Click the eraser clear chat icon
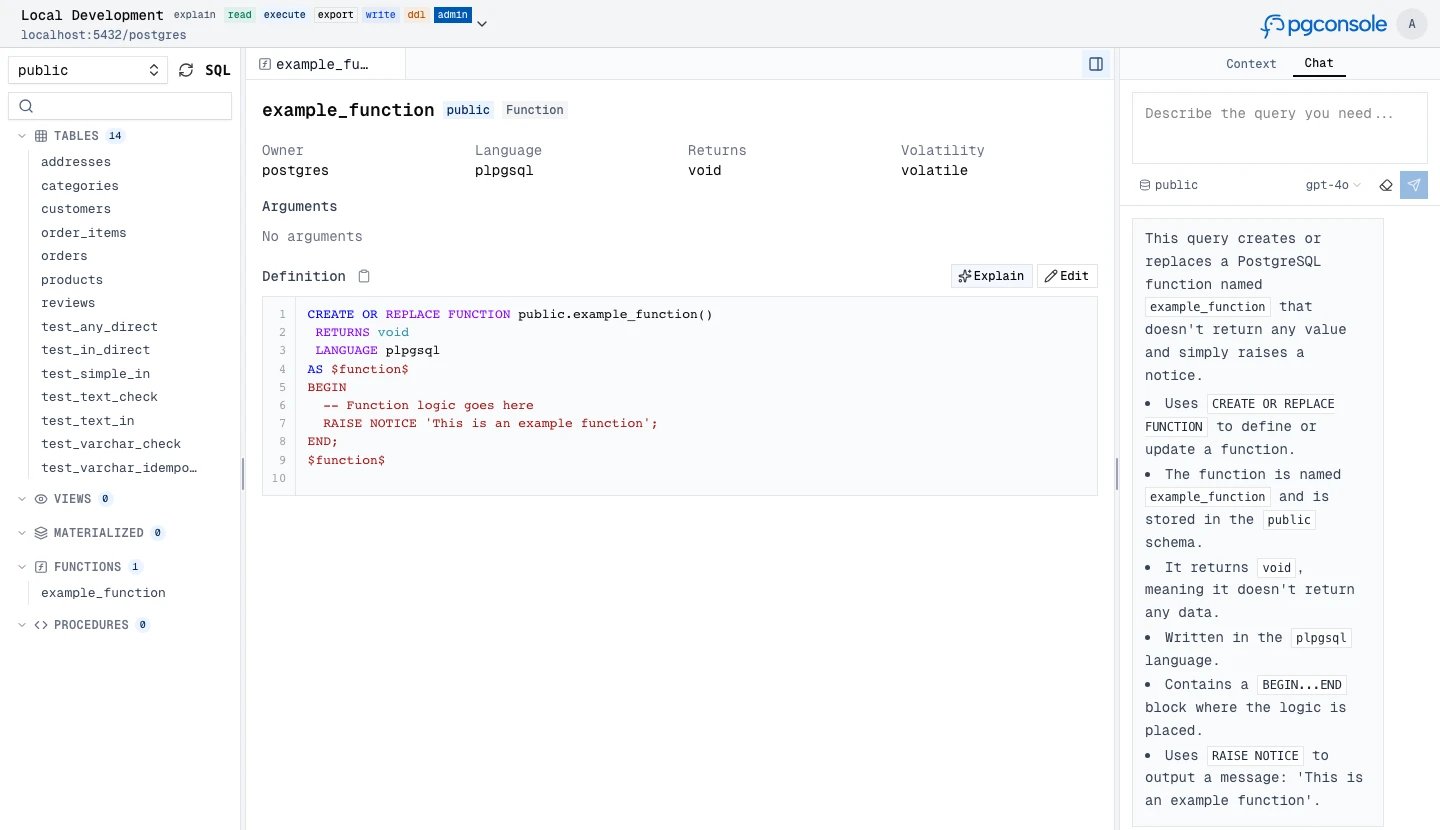The height and width of the screenshot is (830, 1440). pyautogui.click(x=1386, y=185)
